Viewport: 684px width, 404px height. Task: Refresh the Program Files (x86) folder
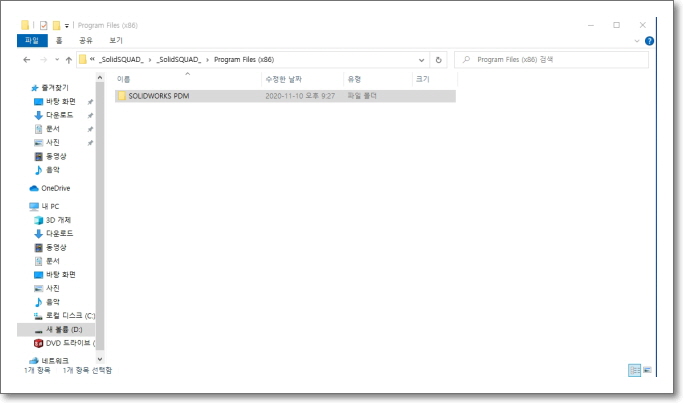point(438,60)
